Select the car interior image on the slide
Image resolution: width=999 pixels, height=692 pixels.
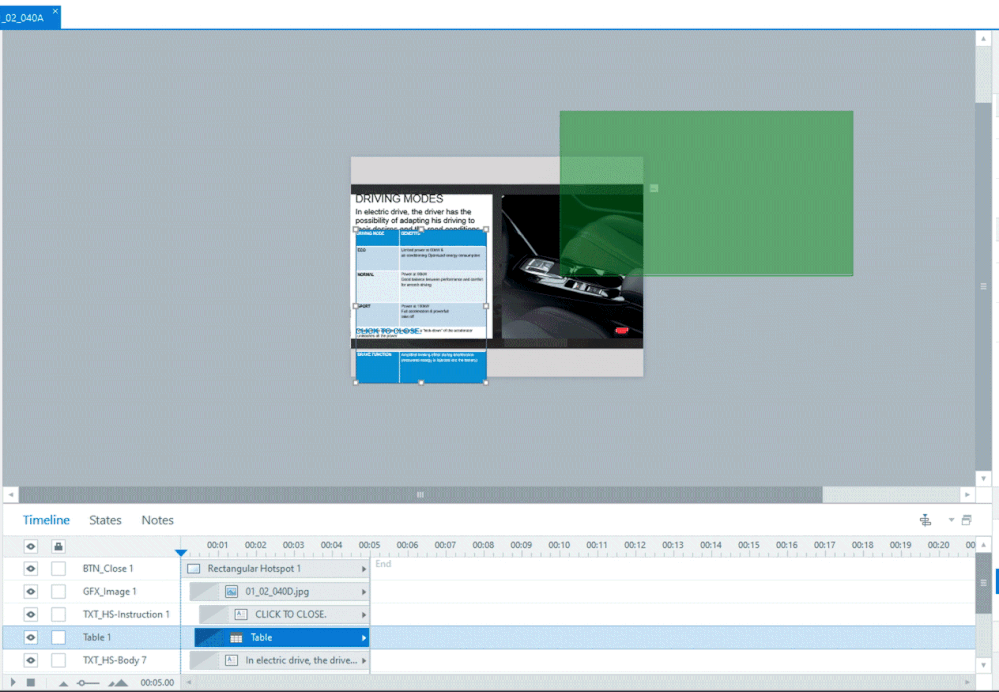coord(572,266)
